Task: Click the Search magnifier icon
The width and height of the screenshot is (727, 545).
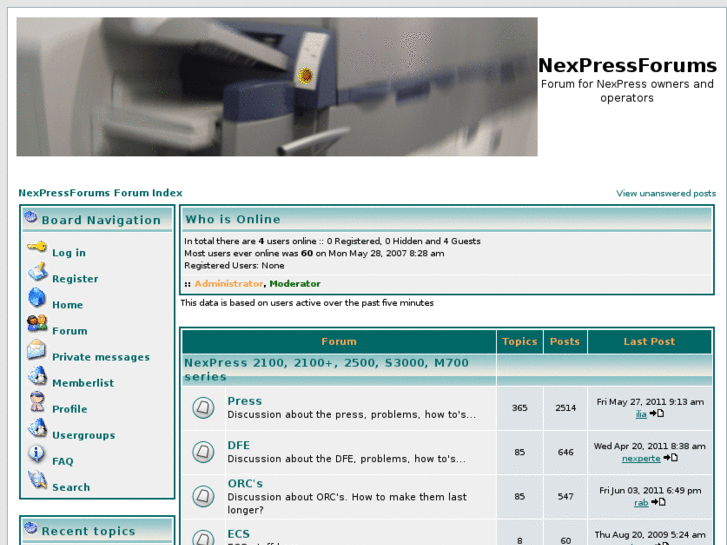Action: pyautogui.click(x=37, y=480)
